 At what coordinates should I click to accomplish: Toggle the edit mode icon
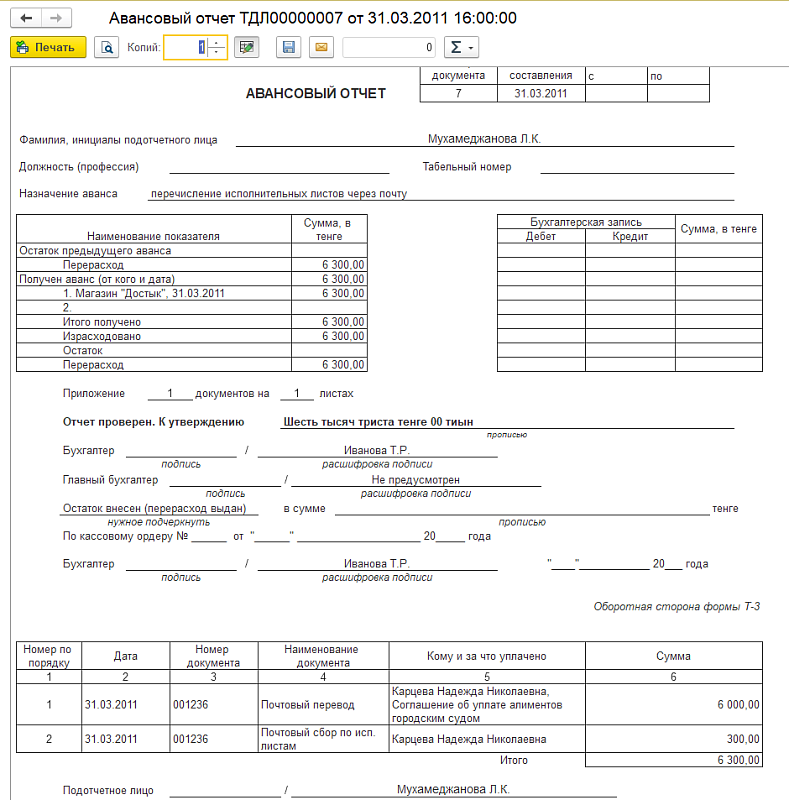pos(246,47)
